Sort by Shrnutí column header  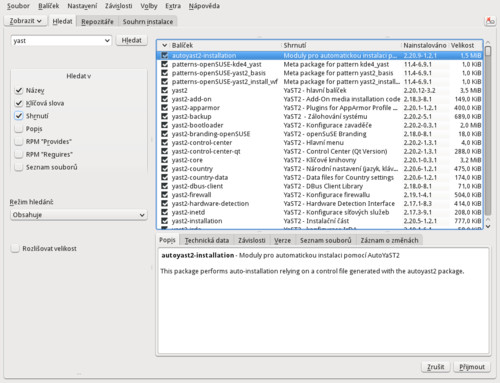(341, 45)
